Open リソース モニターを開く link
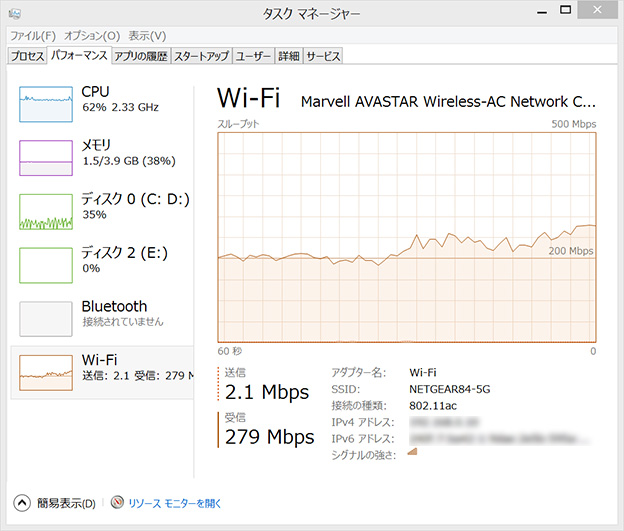The width and height of the screenshot is (624, 531). coord(175,504)
